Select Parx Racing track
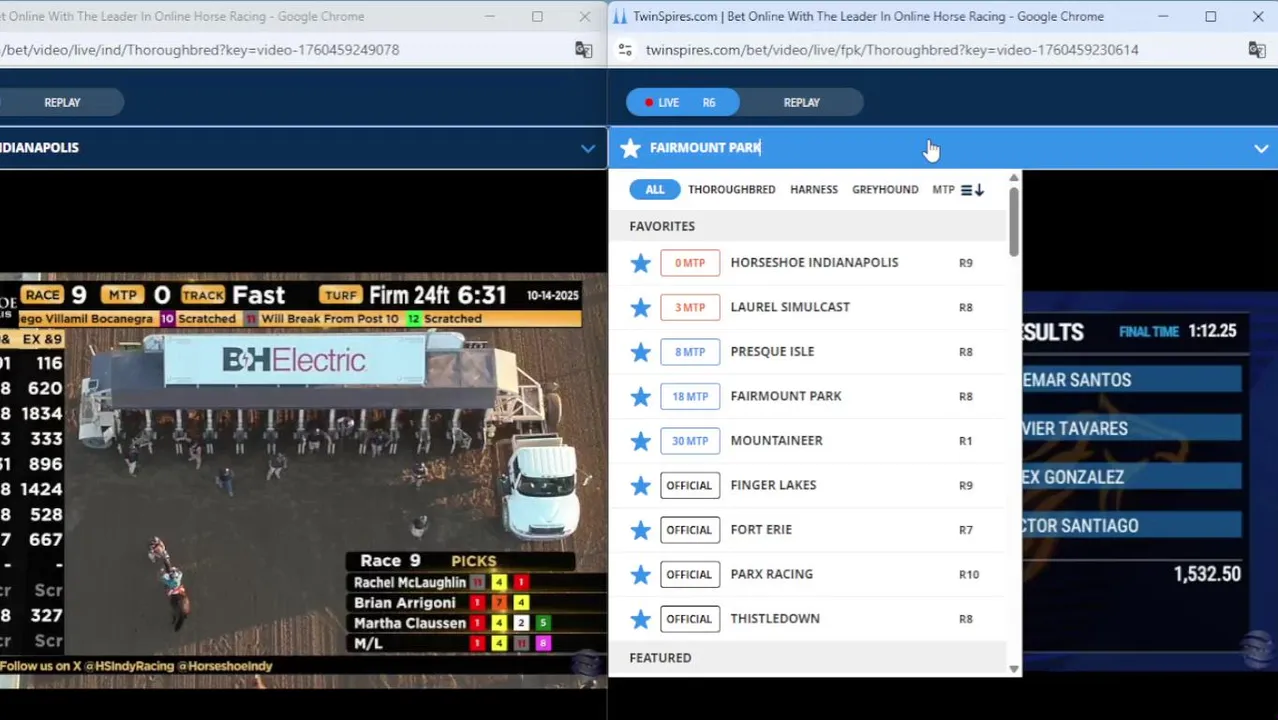 [x=771, y=574]
